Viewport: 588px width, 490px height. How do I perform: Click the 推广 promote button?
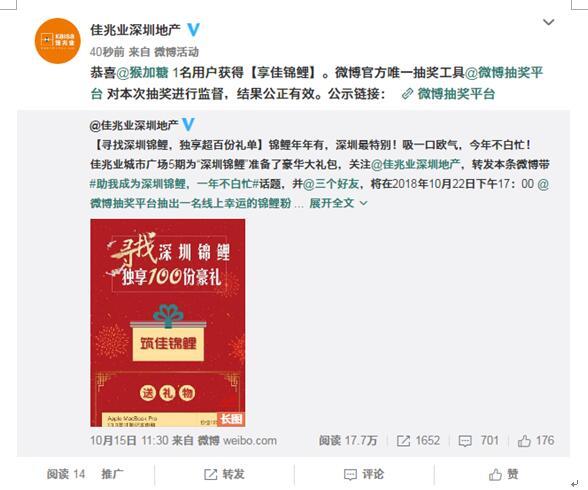pos(112,474)
